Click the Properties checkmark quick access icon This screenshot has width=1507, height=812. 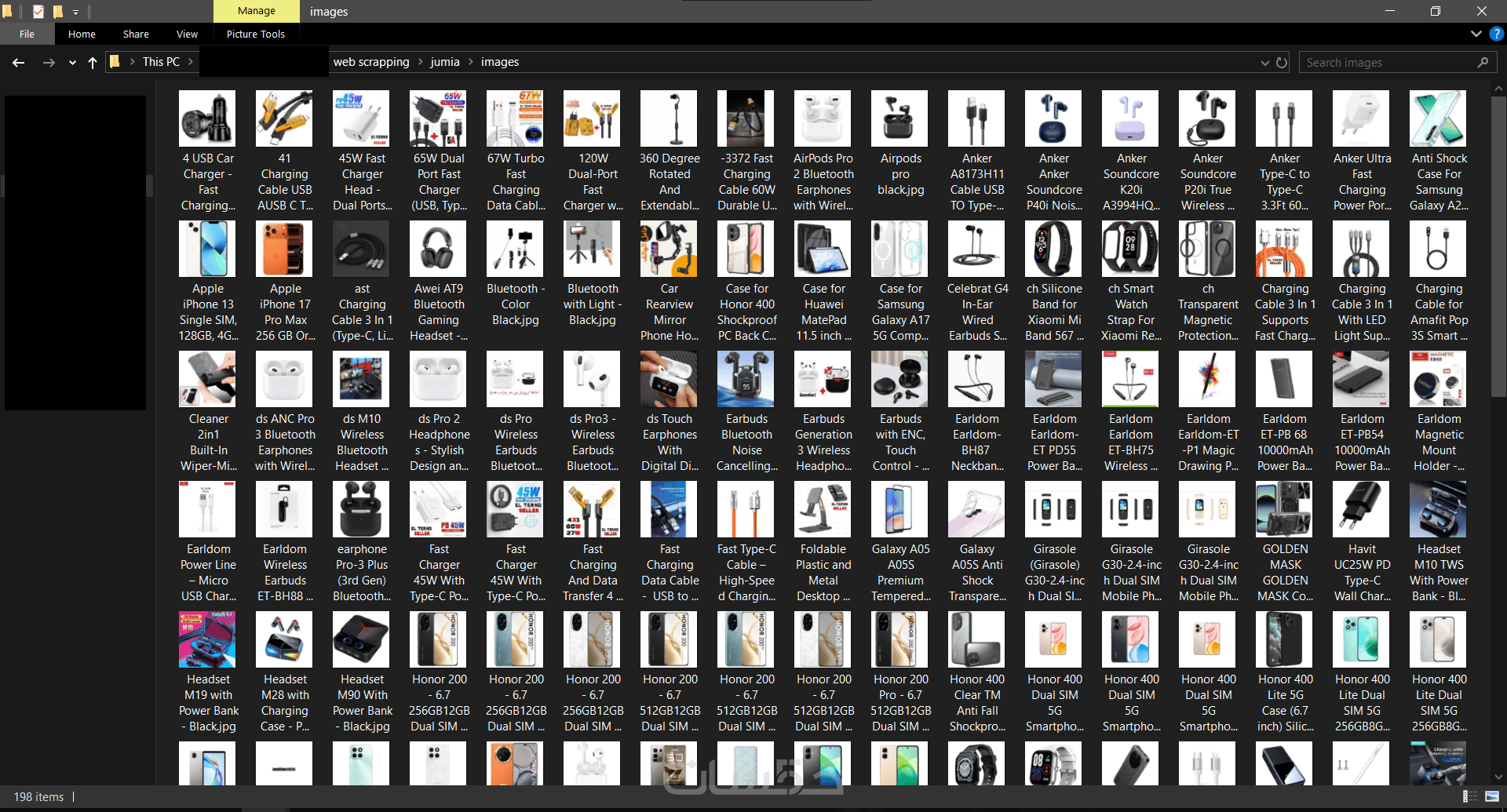click(x=38, y=11)
